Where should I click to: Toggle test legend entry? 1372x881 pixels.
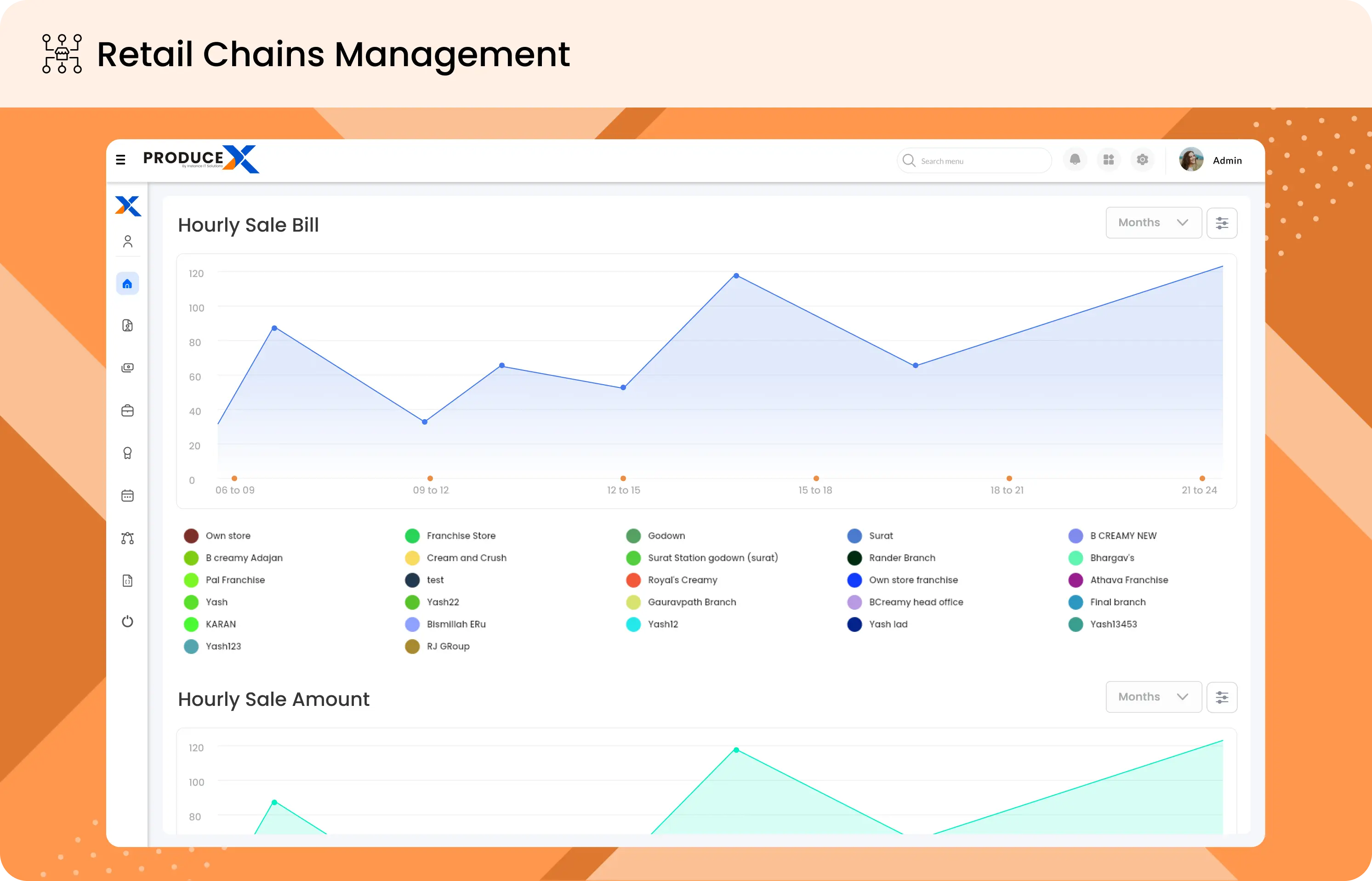424,580
